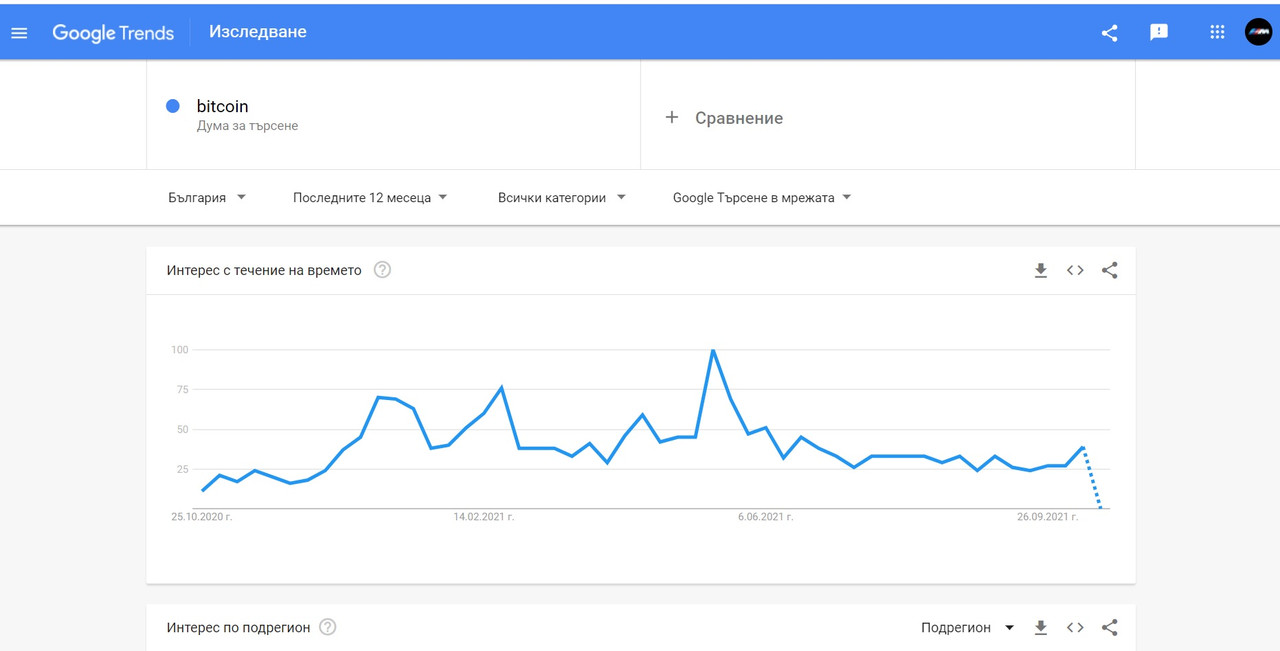Embed the subregion interest card
The height and width of the screenshot is (651, 1280).
1075,628
